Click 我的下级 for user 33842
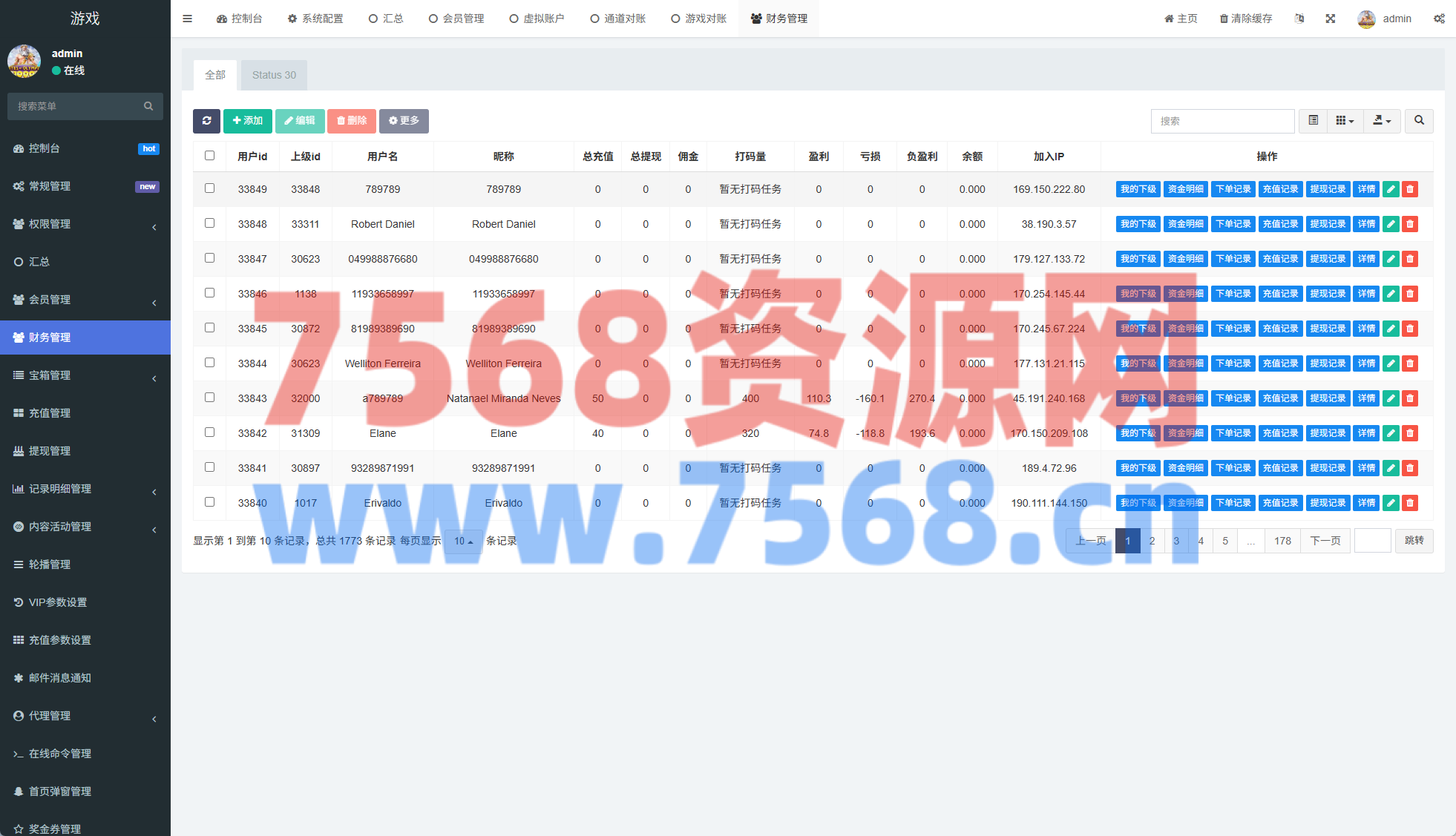The image size is (1456, 836). [1138, 433]
